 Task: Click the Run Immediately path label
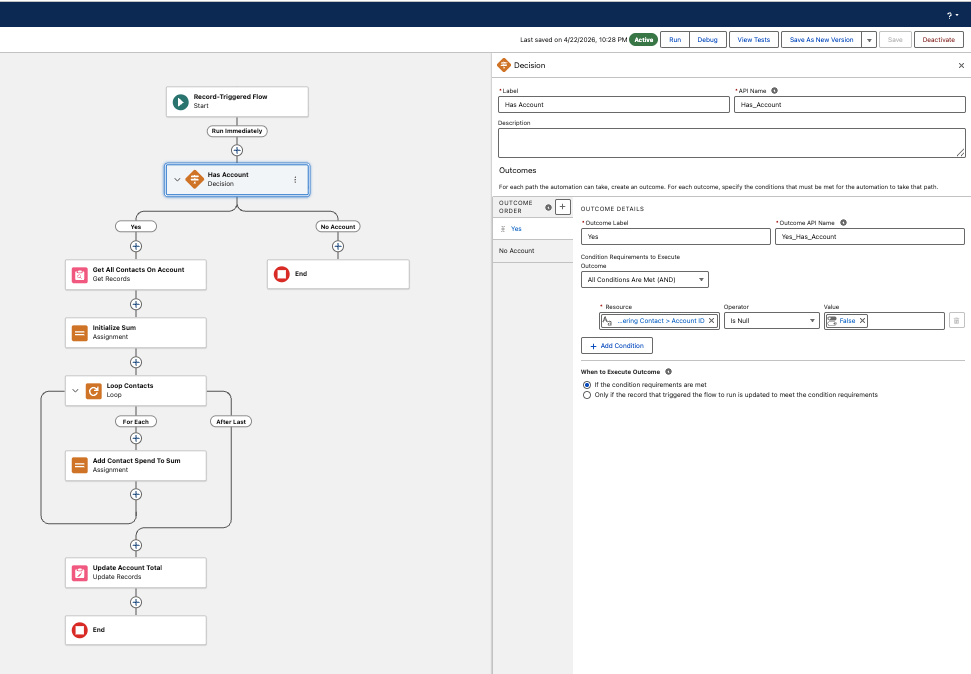pyautogui.click(x=237, y=131)
